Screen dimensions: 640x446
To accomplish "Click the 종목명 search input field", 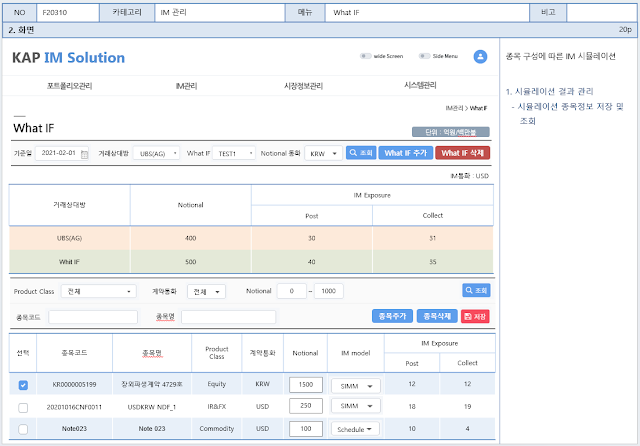I will (x=229, y=317).
